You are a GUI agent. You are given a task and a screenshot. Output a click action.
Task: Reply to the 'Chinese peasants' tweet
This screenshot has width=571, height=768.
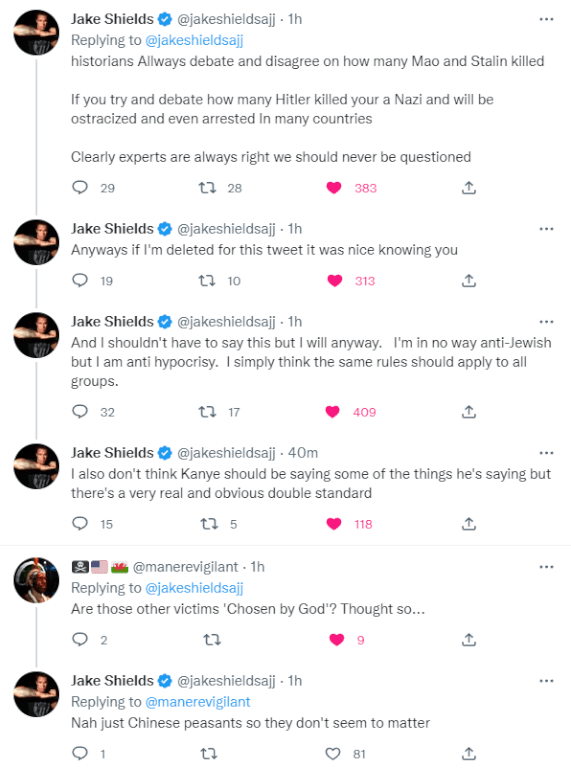pos(80,753)
